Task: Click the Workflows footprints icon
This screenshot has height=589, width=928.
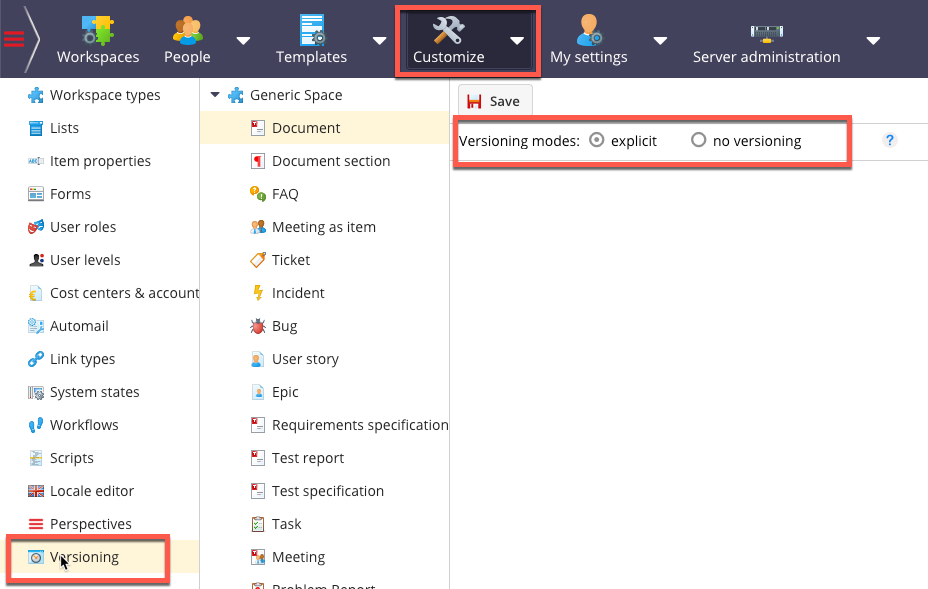Action: (36, 425)
